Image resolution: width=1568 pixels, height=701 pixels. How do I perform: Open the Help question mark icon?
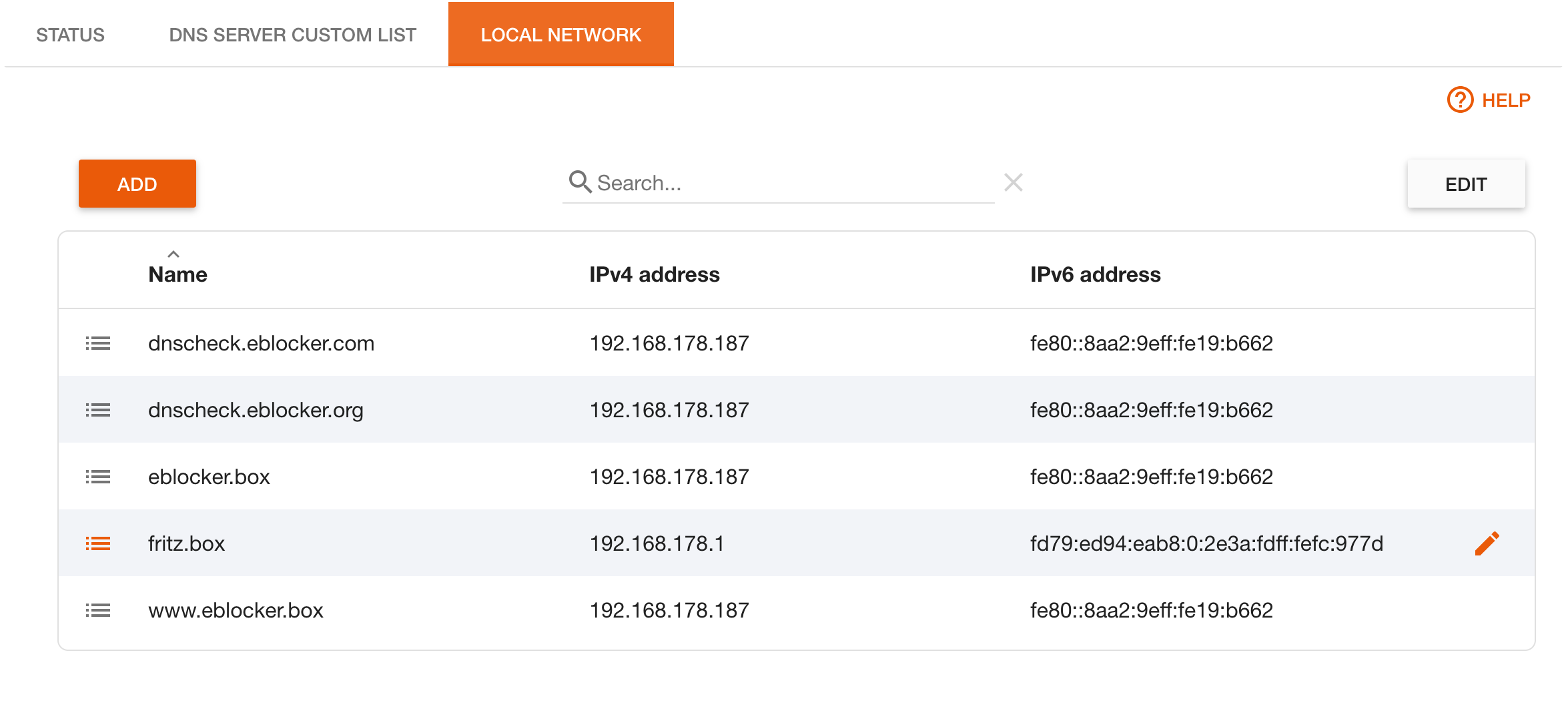point(1460,100)
